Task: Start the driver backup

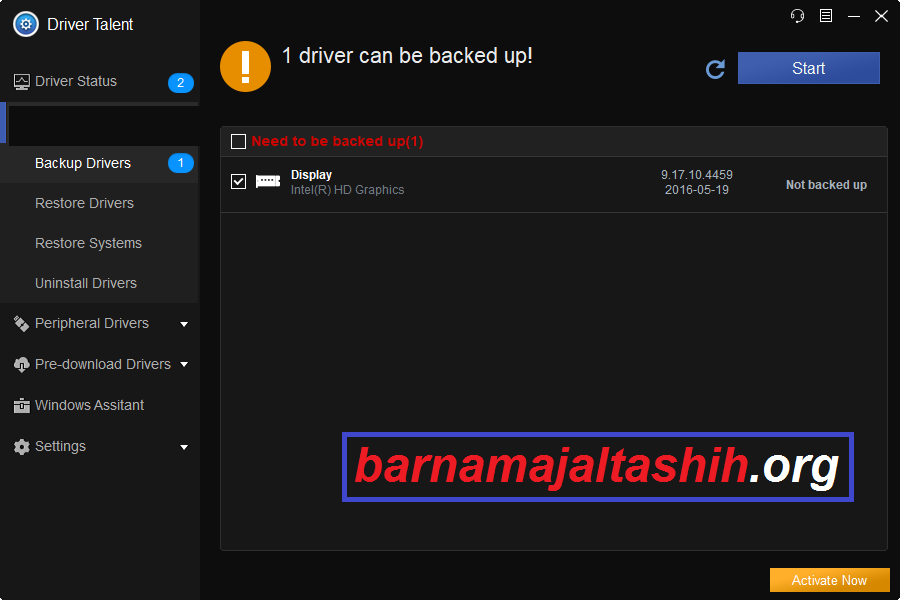Action: 809,68
